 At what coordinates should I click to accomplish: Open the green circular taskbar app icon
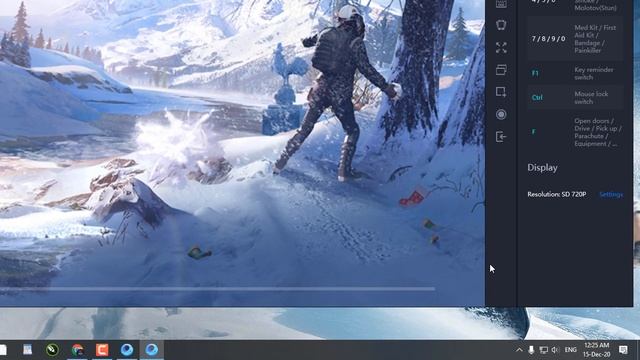coord(52,350)
